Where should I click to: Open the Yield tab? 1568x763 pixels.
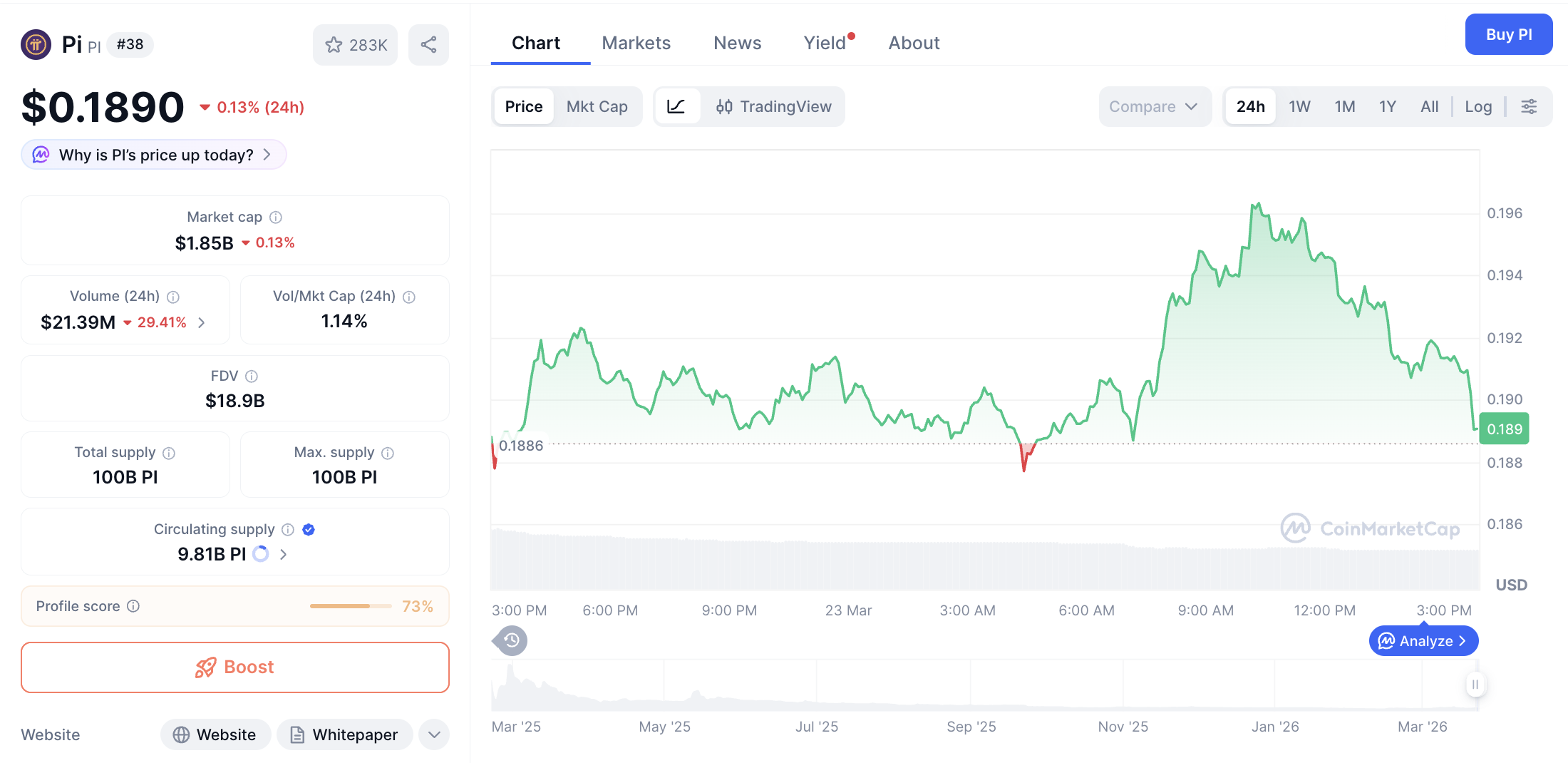pyautogui.click(x=825, y=43)
